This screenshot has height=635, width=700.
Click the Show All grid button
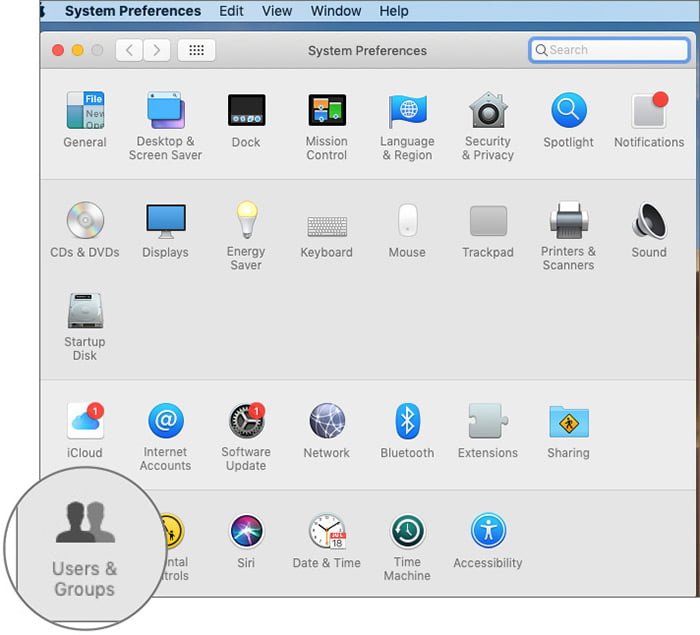click(196, 50)
